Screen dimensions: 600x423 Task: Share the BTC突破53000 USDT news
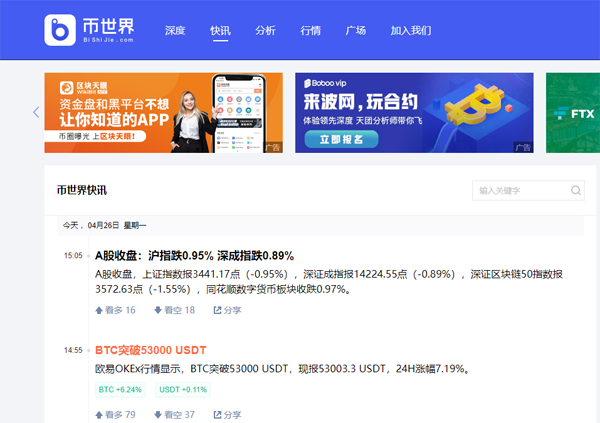(226, 414)
